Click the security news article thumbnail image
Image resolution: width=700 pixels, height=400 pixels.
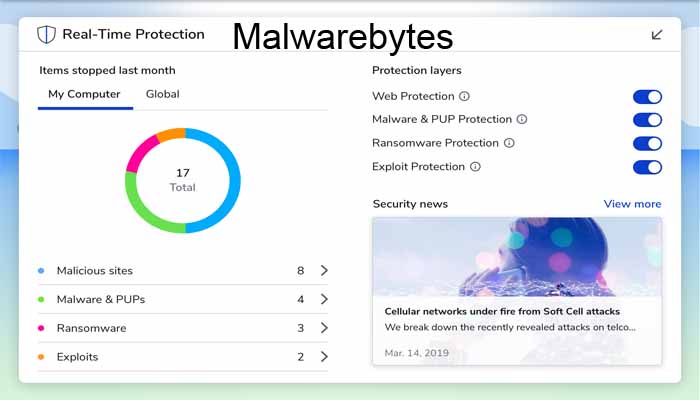tap(517, 257)
